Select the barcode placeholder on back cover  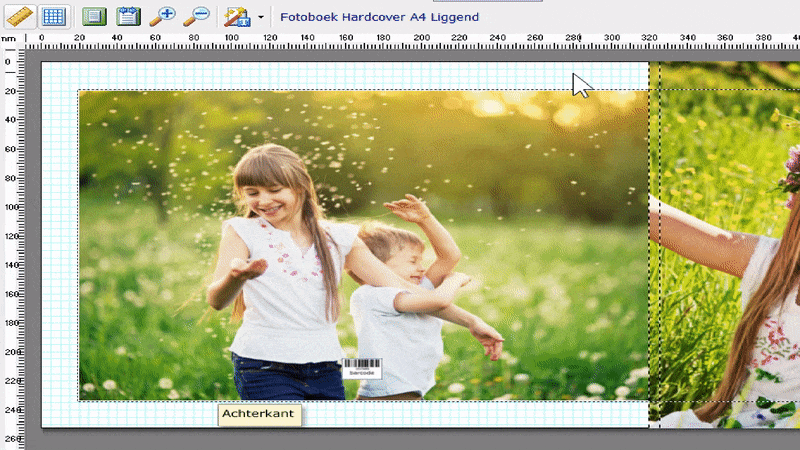click(362, 368)
